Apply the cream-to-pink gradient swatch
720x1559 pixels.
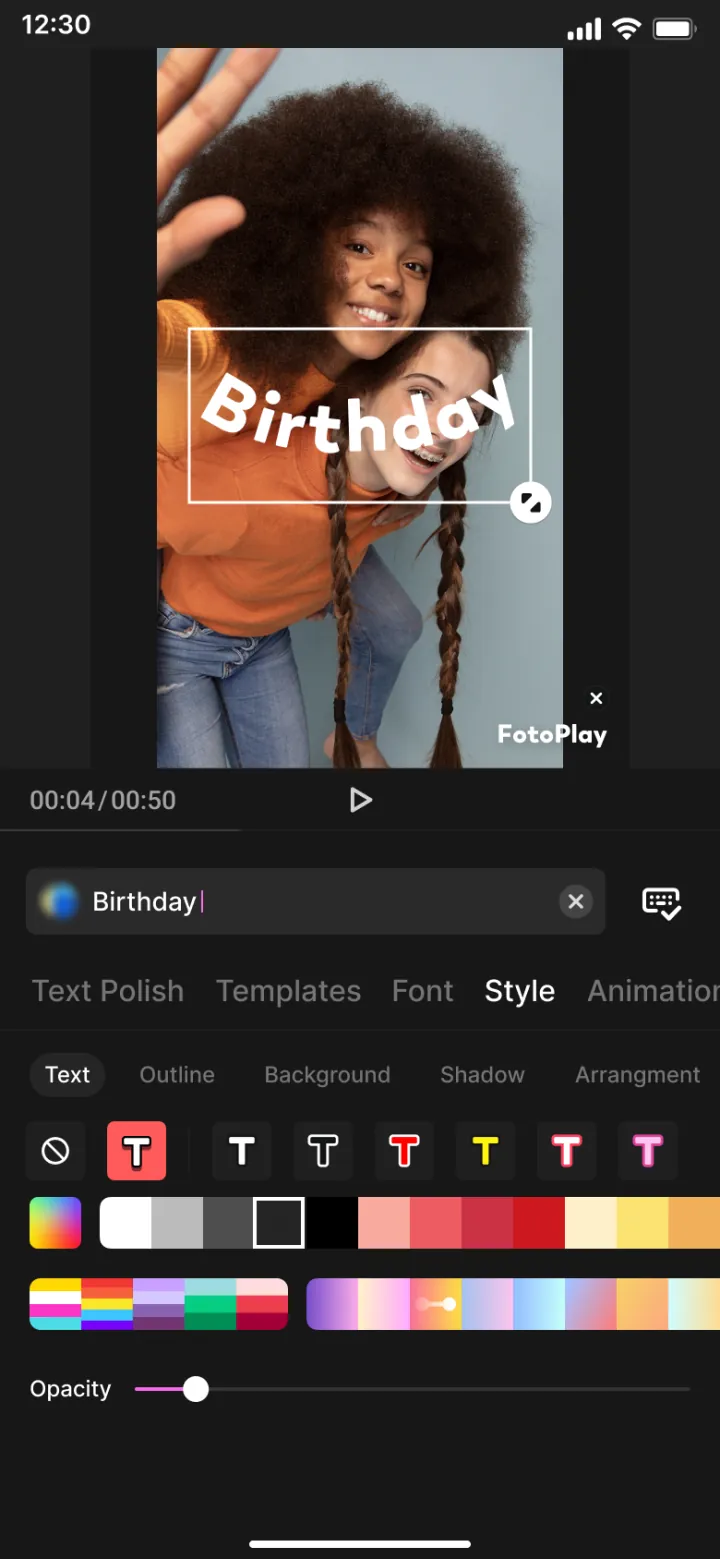tap(384, 1304)
